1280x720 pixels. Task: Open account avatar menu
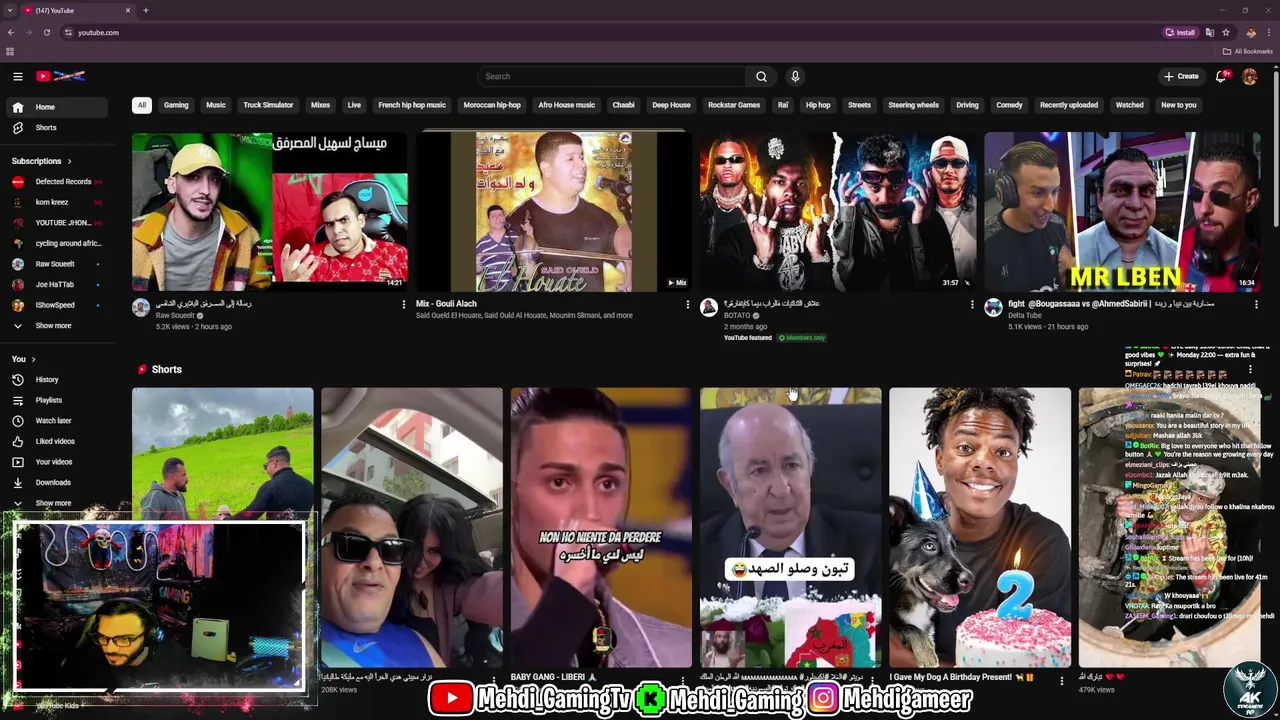[1249, 76]
